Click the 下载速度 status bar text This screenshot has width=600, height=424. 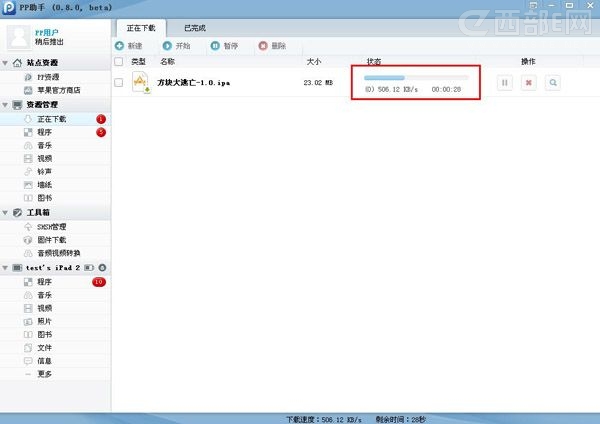tap(324, 419)
